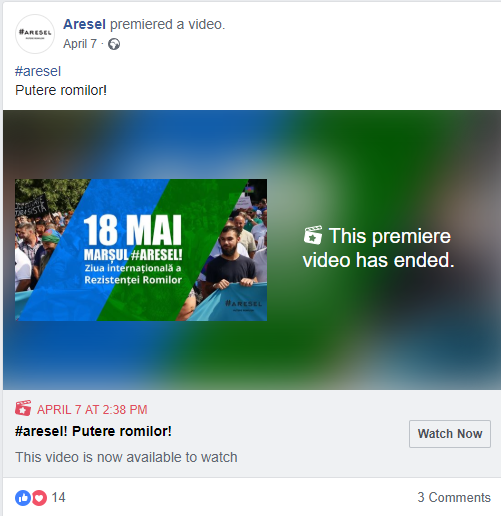Click the public globe privacy icon

(114, 44)
